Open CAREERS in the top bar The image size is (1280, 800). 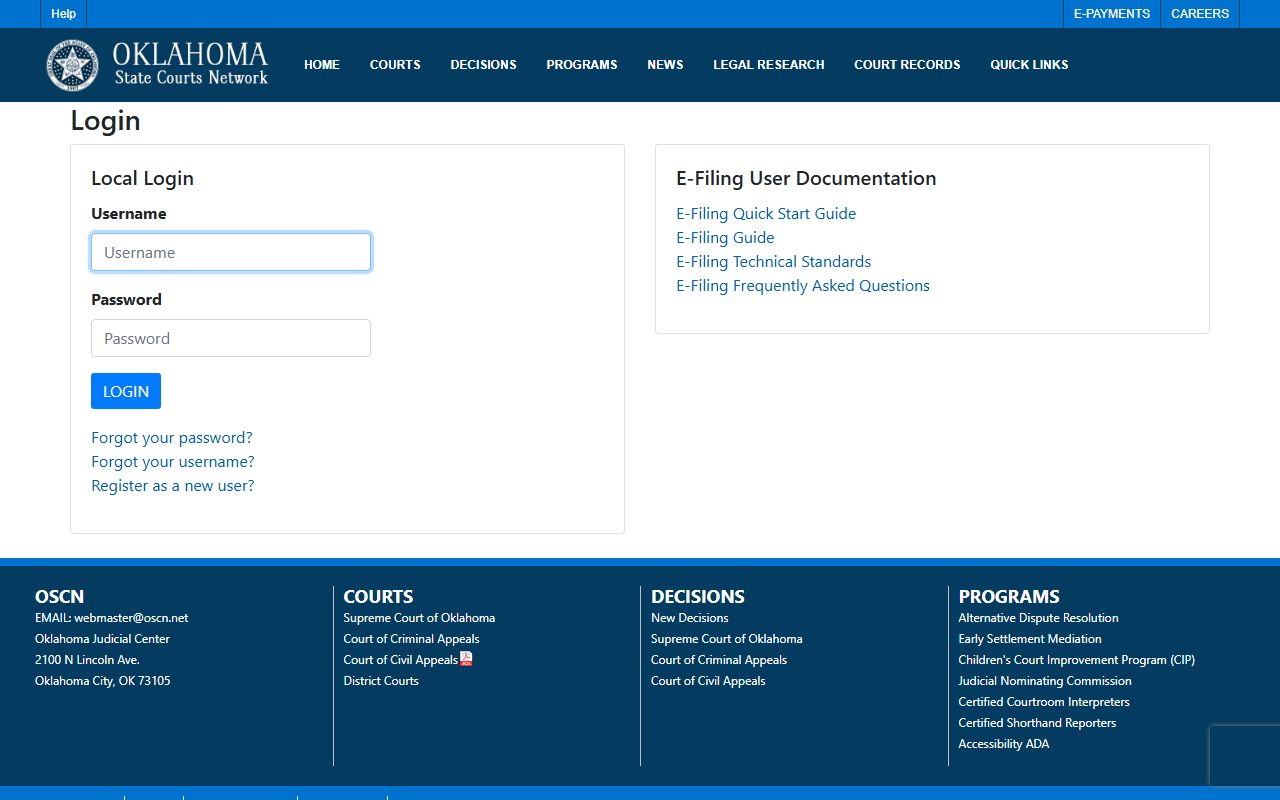coord(1200,14)
